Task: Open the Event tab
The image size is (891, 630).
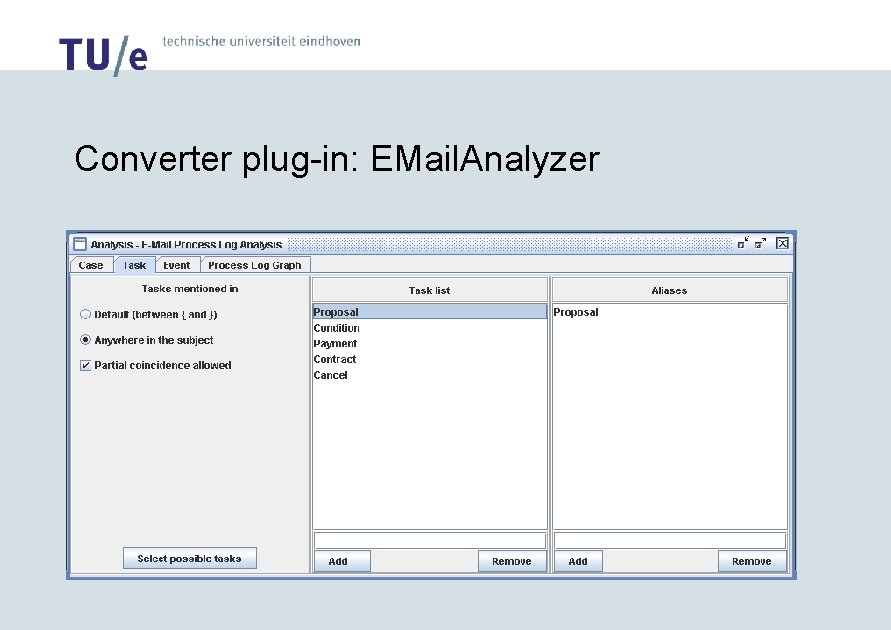Action: click(x=176, y=265)
